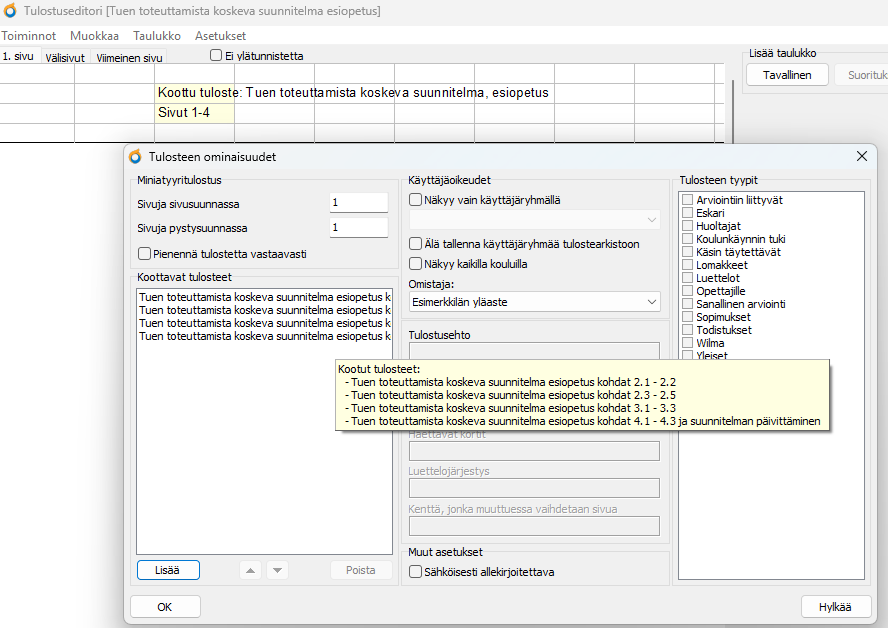Close the Tulosteen ominaisuudet dialog
The height and width of the screenshot is (628, 888).
coord(861,156)
